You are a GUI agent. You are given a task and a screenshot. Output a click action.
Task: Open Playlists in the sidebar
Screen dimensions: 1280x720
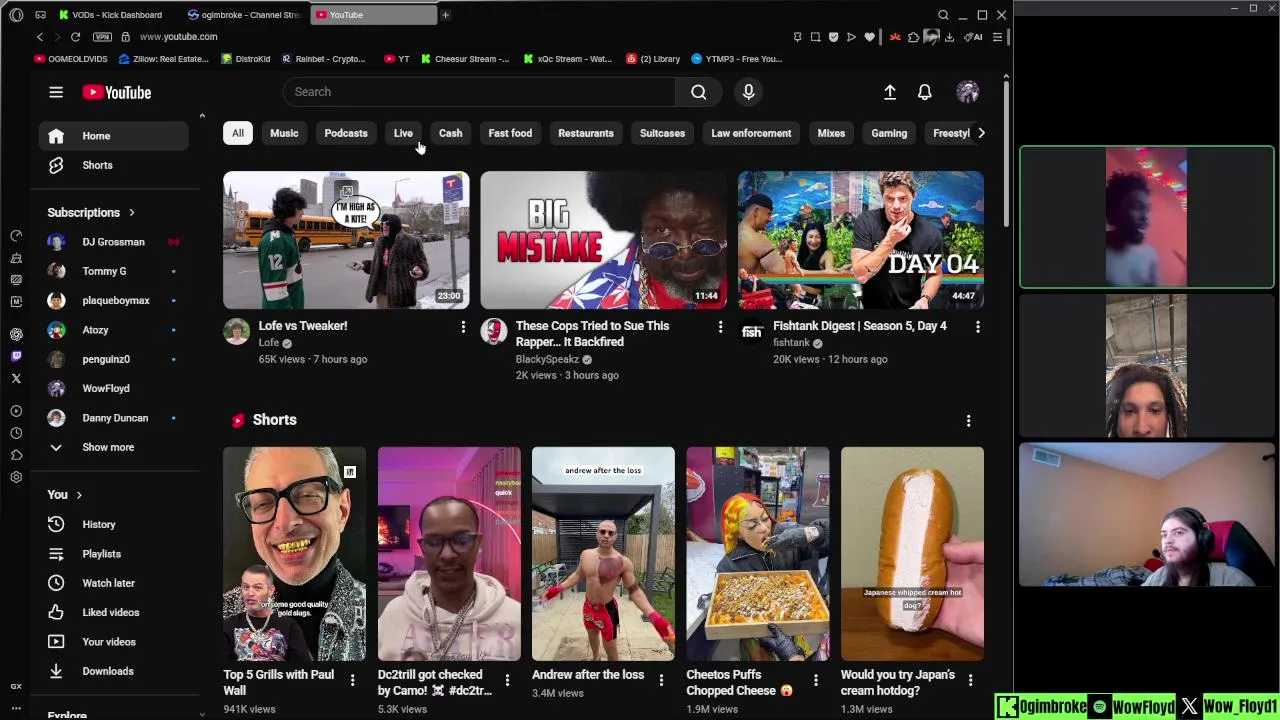[113, 554]
